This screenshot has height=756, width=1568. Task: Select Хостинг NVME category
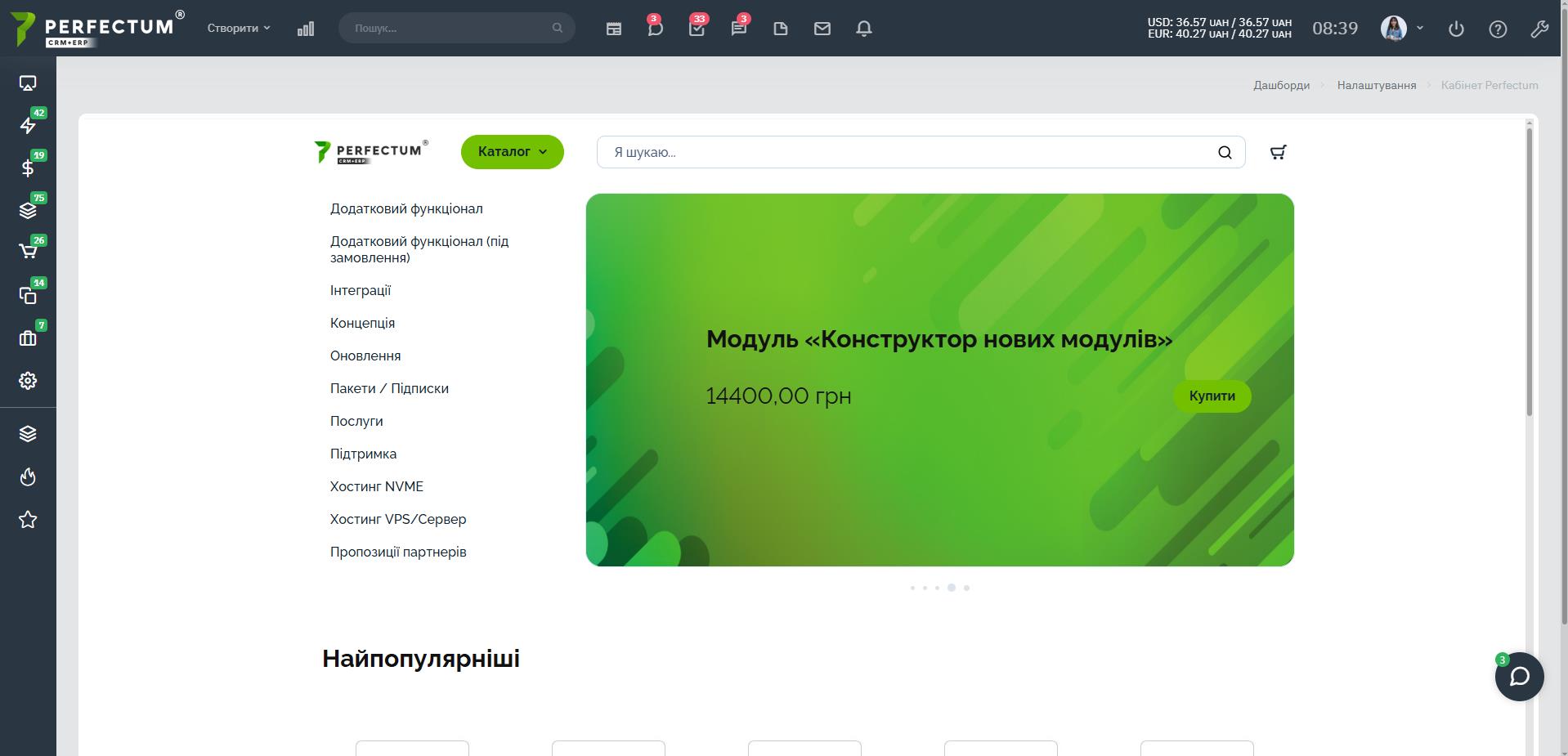tap(377, 486)
